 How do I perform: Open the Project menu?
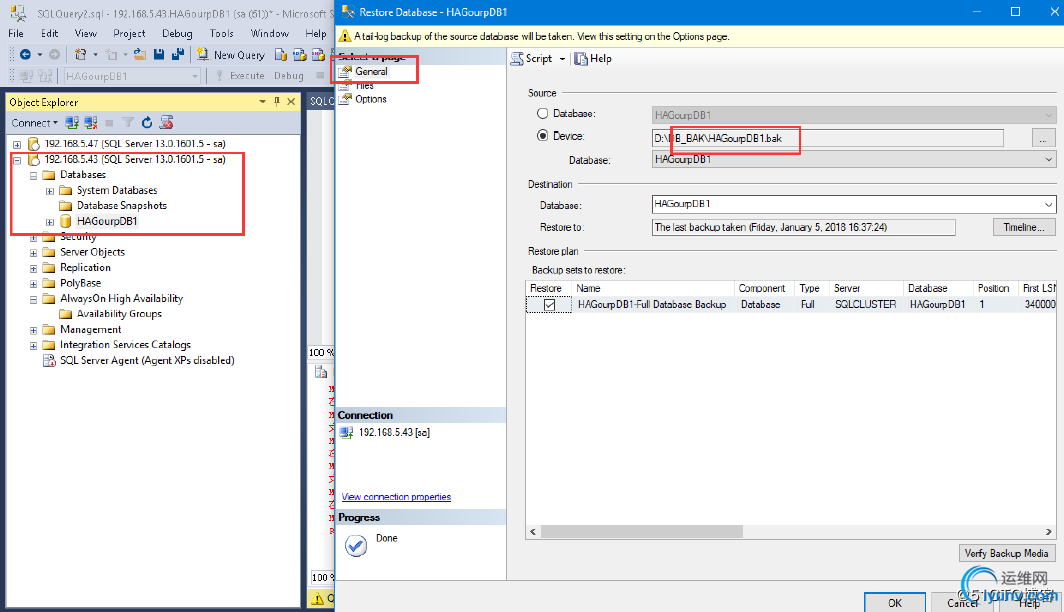129,33
